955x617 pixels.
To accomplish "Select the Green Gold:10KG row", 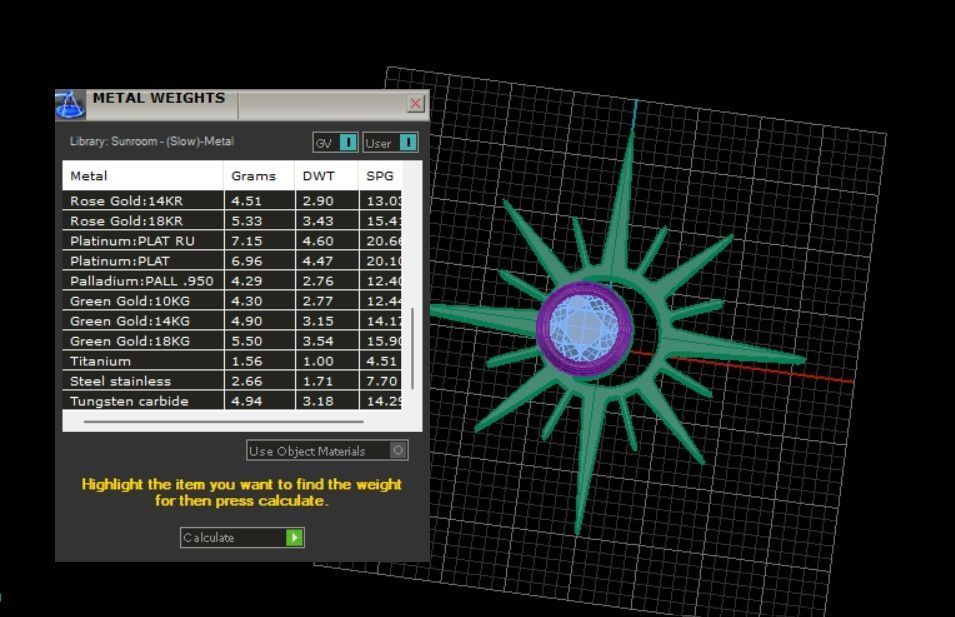I will click(x=232, y=301).
